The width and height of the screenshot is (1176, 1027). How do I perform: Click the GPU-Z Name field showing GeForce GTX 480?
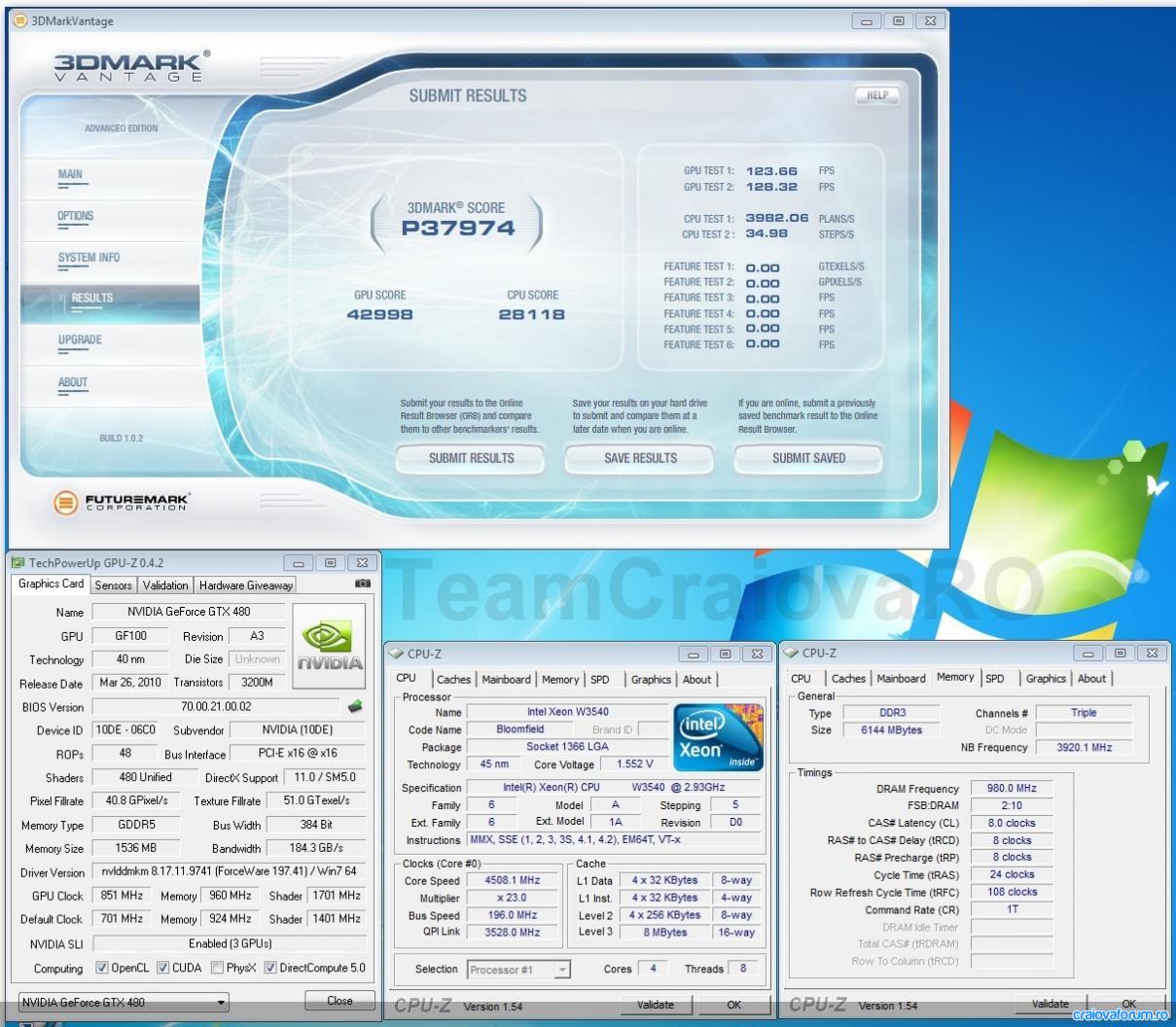(x=189, y=612)
